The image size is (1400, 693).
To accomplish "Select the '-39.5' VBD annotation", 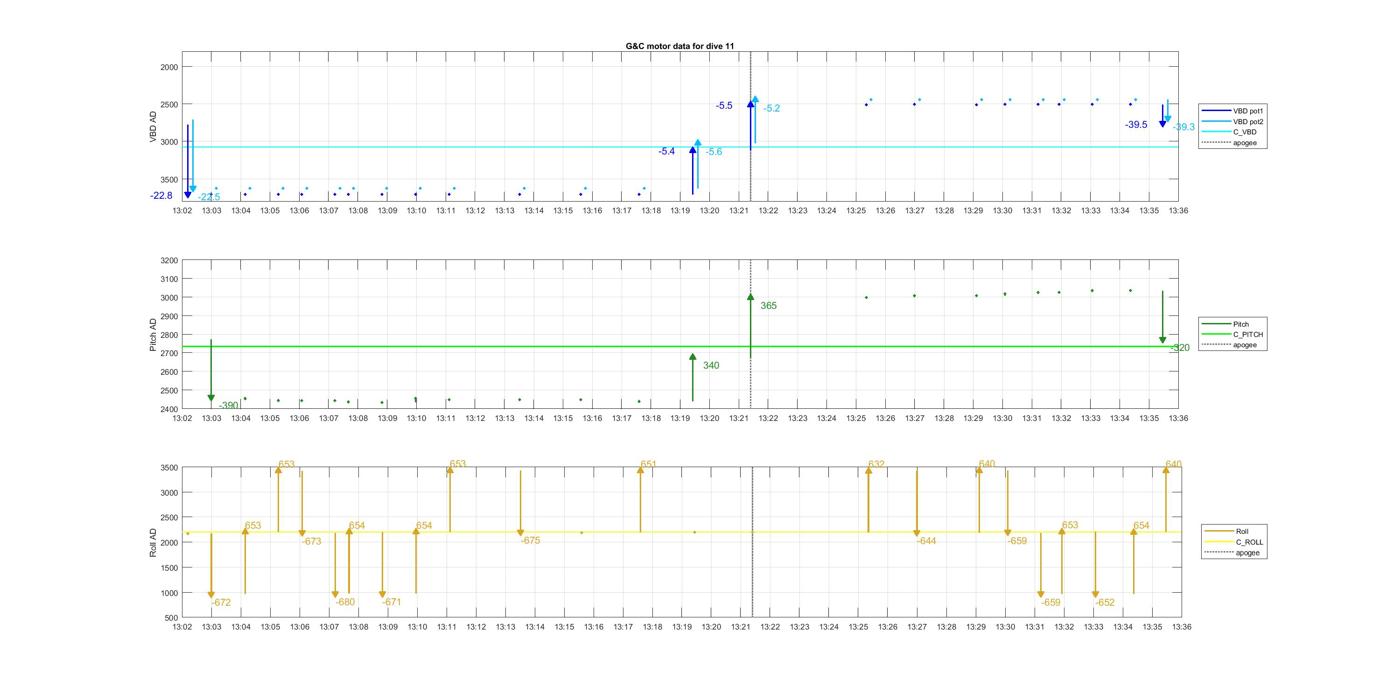I will point(1136,125).
